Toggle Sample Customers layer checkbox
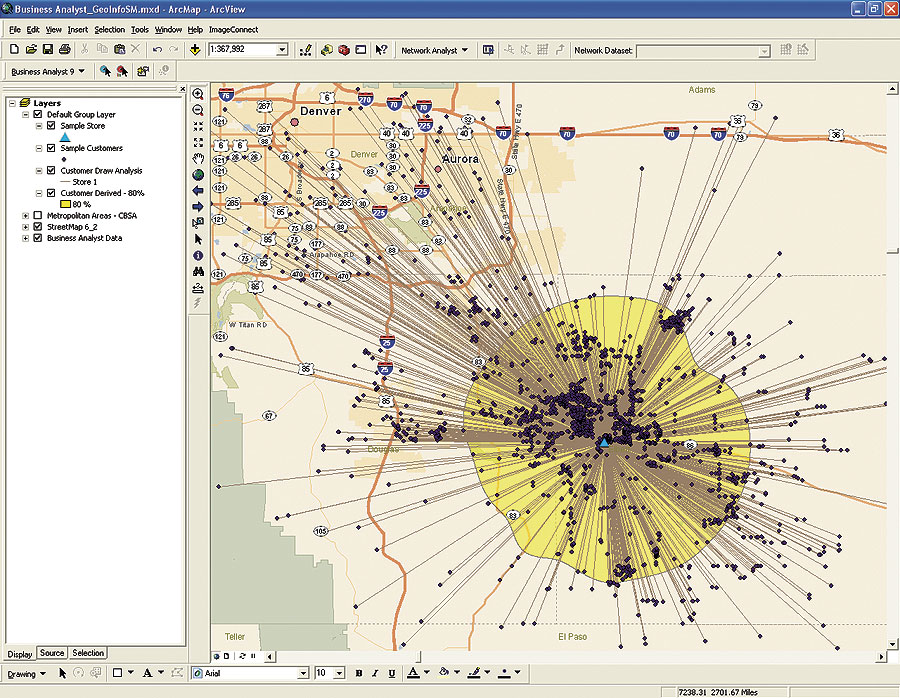 pyautogui.click(x=51, y=148)
